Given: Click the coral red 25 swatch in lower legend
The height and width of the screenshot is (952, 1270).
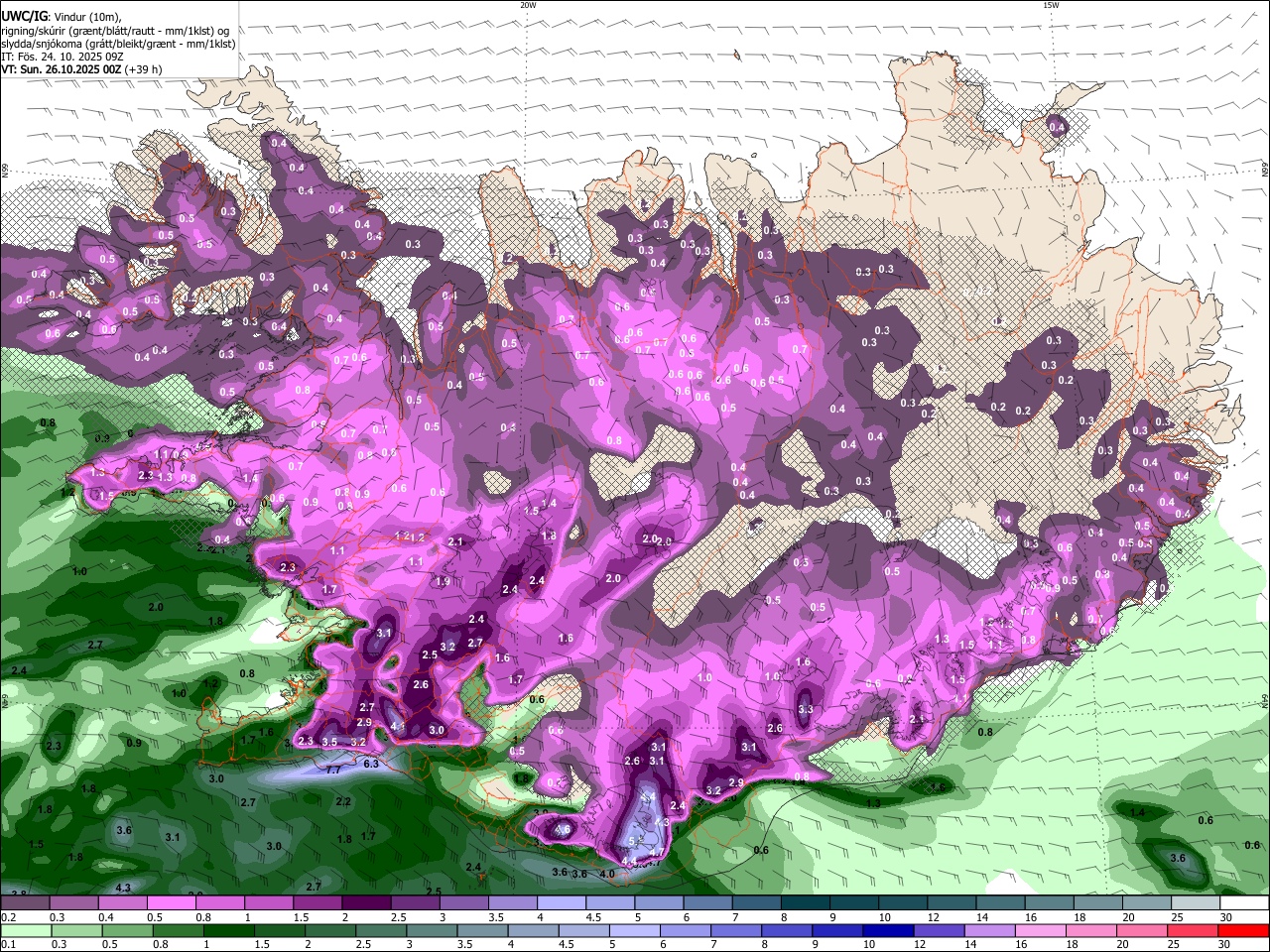Looking at the screenshot, I should point(1193,930).
